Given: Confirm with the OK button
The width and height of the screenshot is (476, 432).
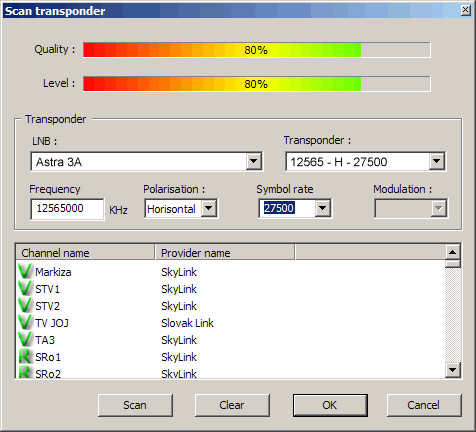Looking at the screenshot, I should [x=330, y=405].
